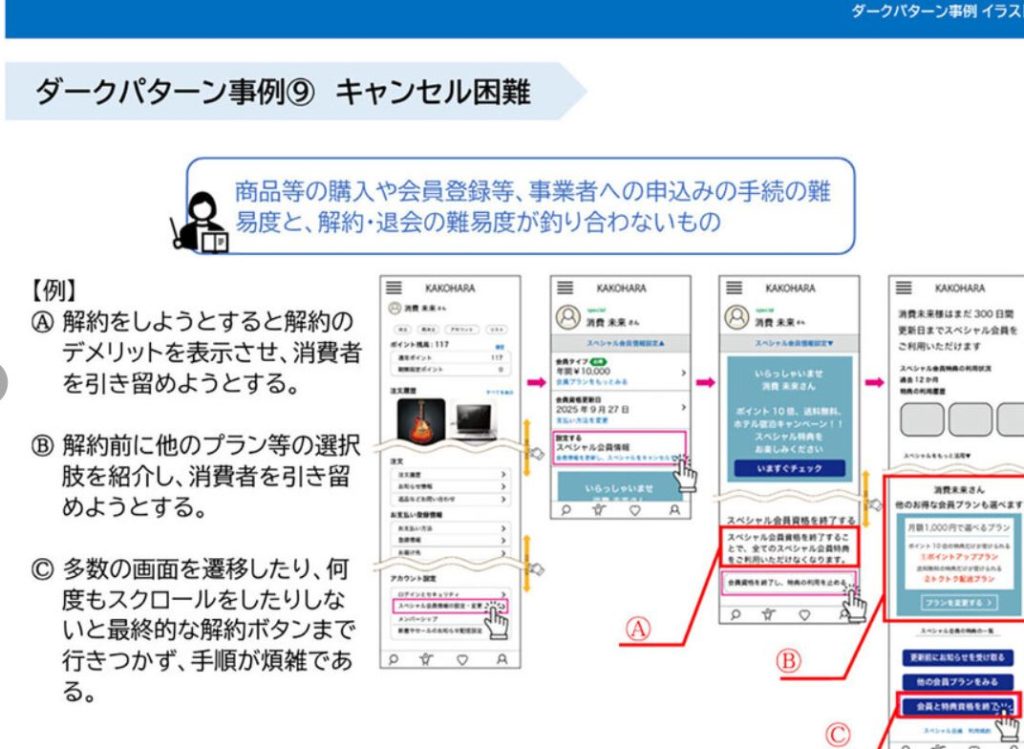
Task: Open the 年間¥10,000 membership type row chevron
Action: [683, 373]
